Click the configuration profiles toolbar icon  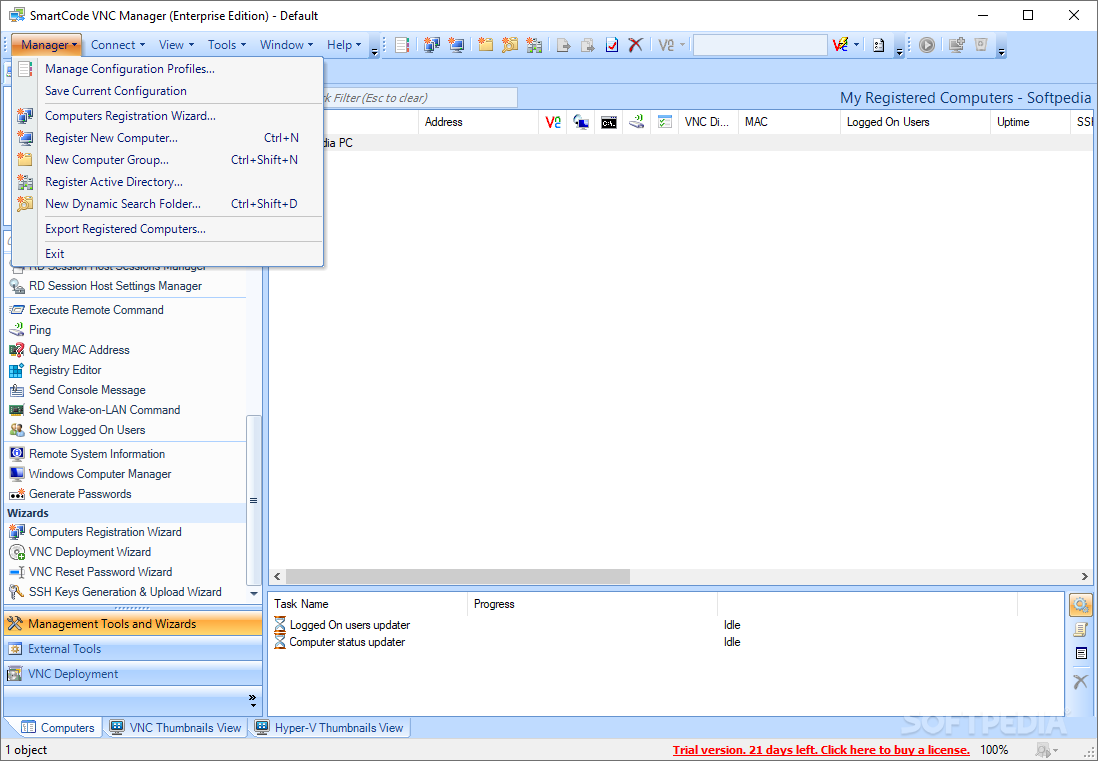pyautogui.click(x=402, y=45)
